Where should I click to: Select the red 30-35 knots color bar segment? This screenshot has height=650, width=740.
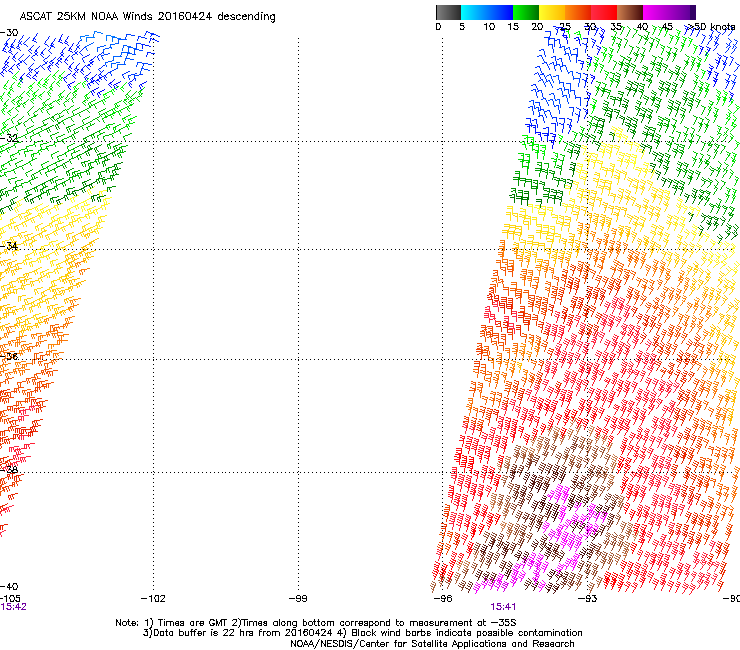(x=604, y=12)
